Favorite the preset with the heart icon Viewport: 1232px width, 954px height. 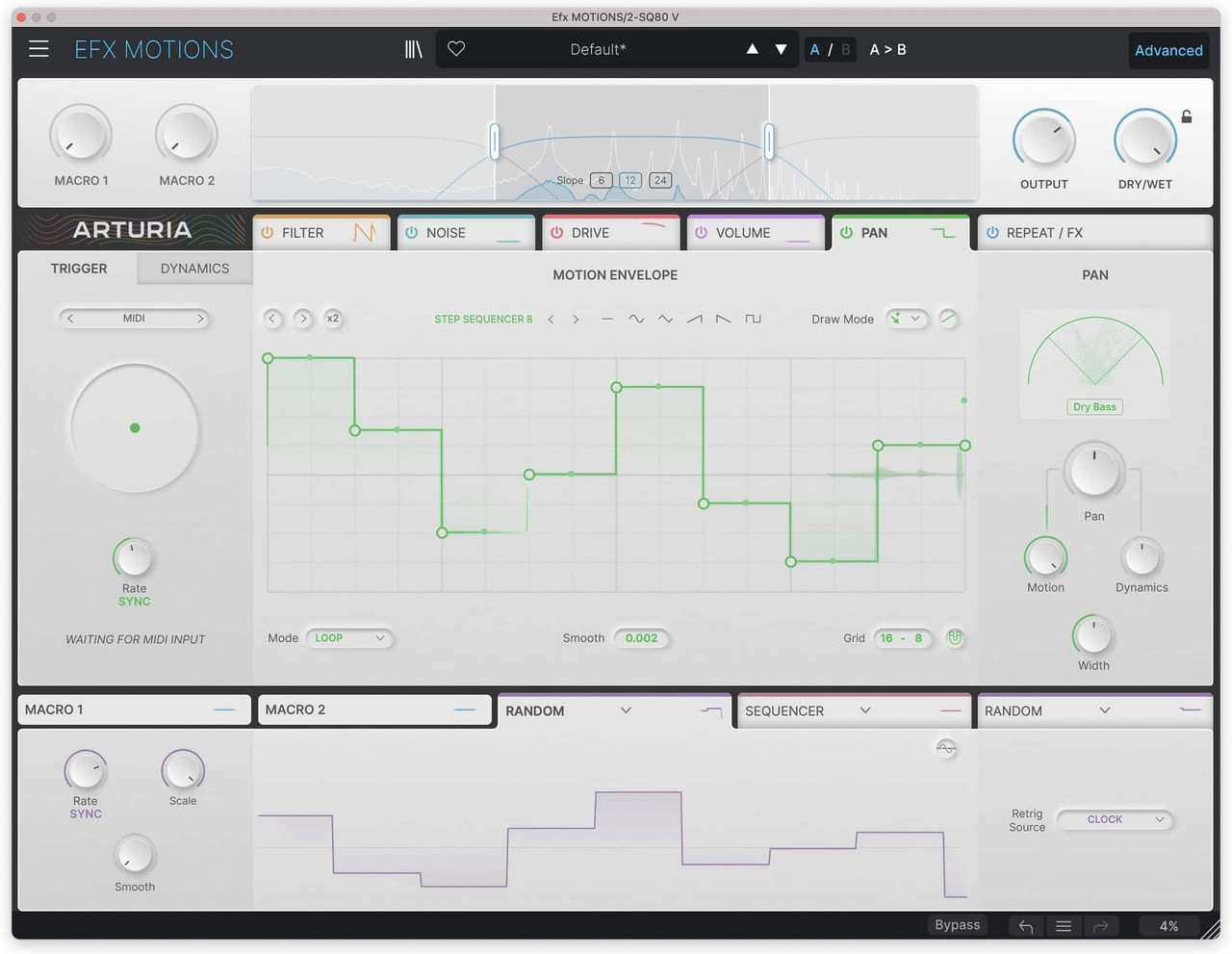[456, 49]
